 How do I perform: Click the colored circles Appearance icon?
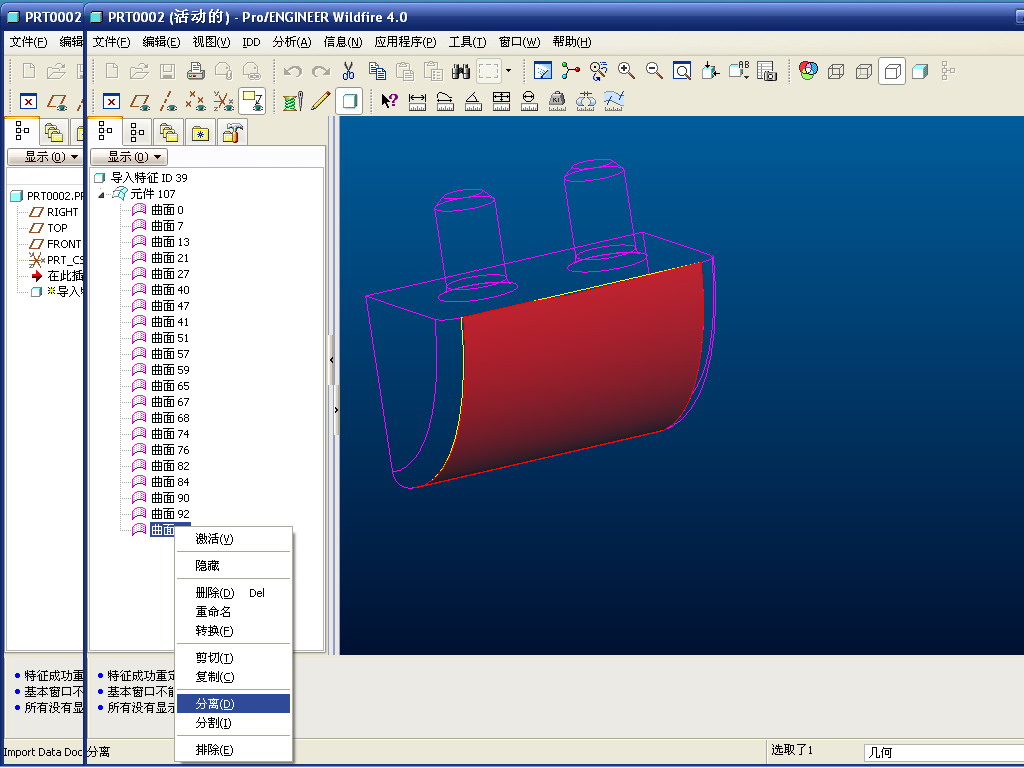(x=808, y=71)
